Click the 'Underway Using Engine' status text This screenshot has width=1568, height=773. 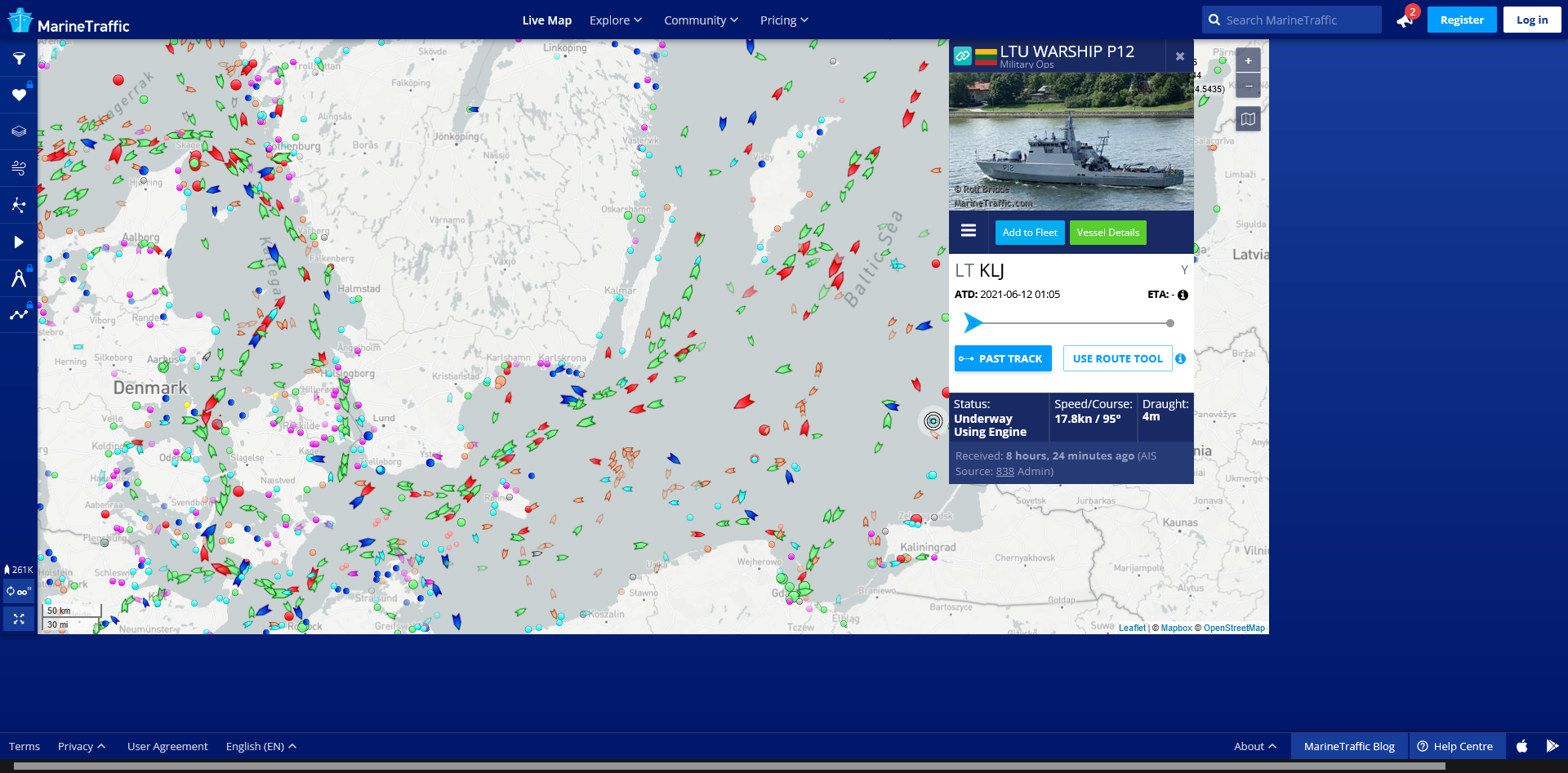(990, 425)
